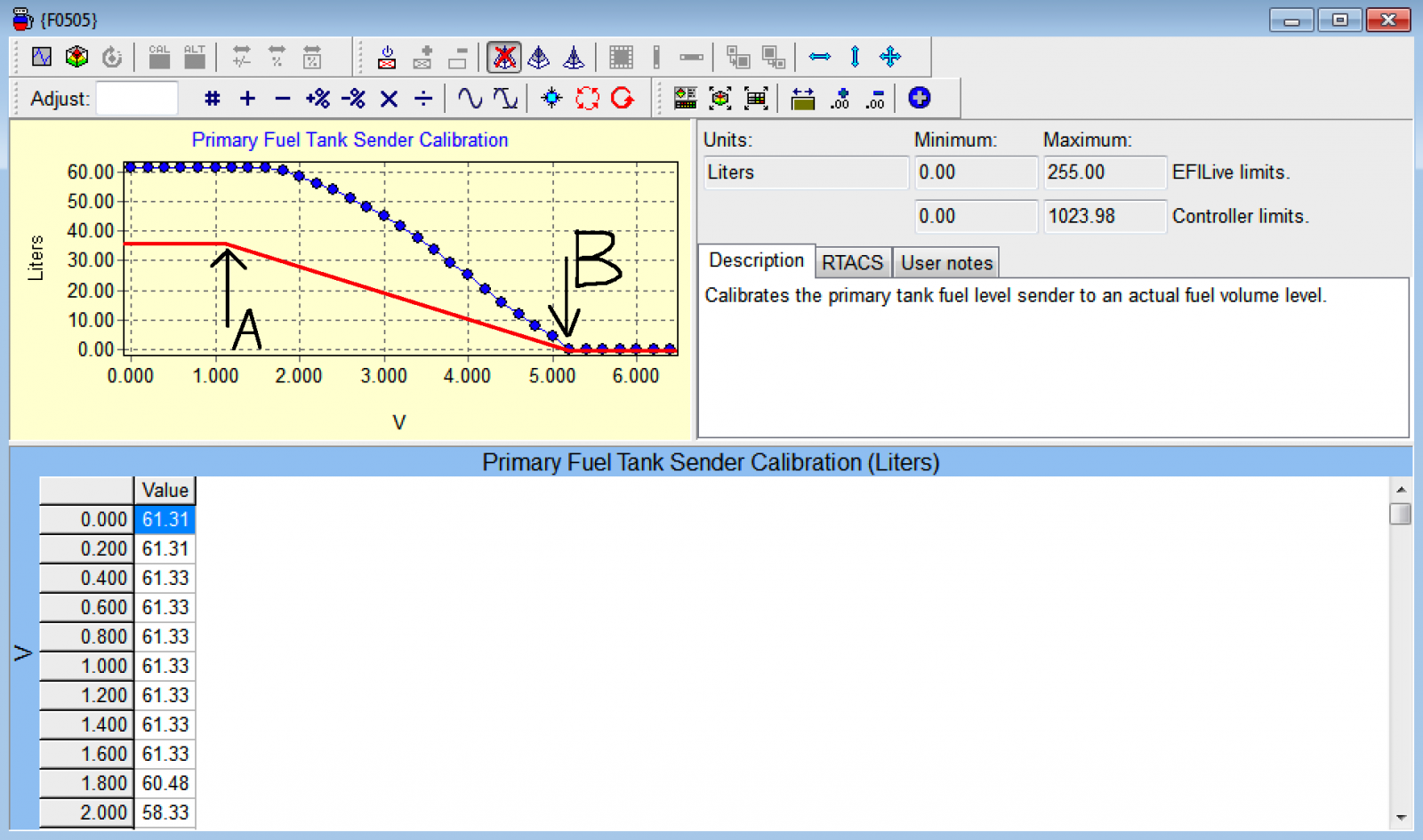Click the four-way arrows icon
Screen dimensions: 1423x840
[890, 57]
